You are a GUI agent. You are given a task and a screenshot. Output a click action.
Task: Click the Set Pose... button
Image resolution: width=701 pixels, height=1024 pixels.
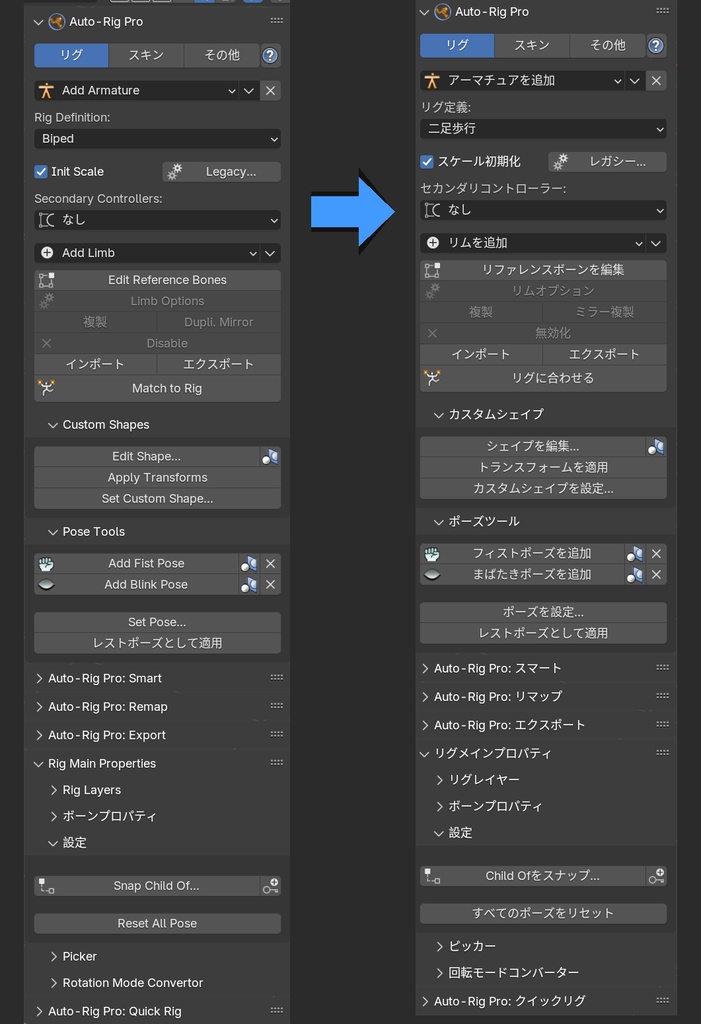(157, 622)
